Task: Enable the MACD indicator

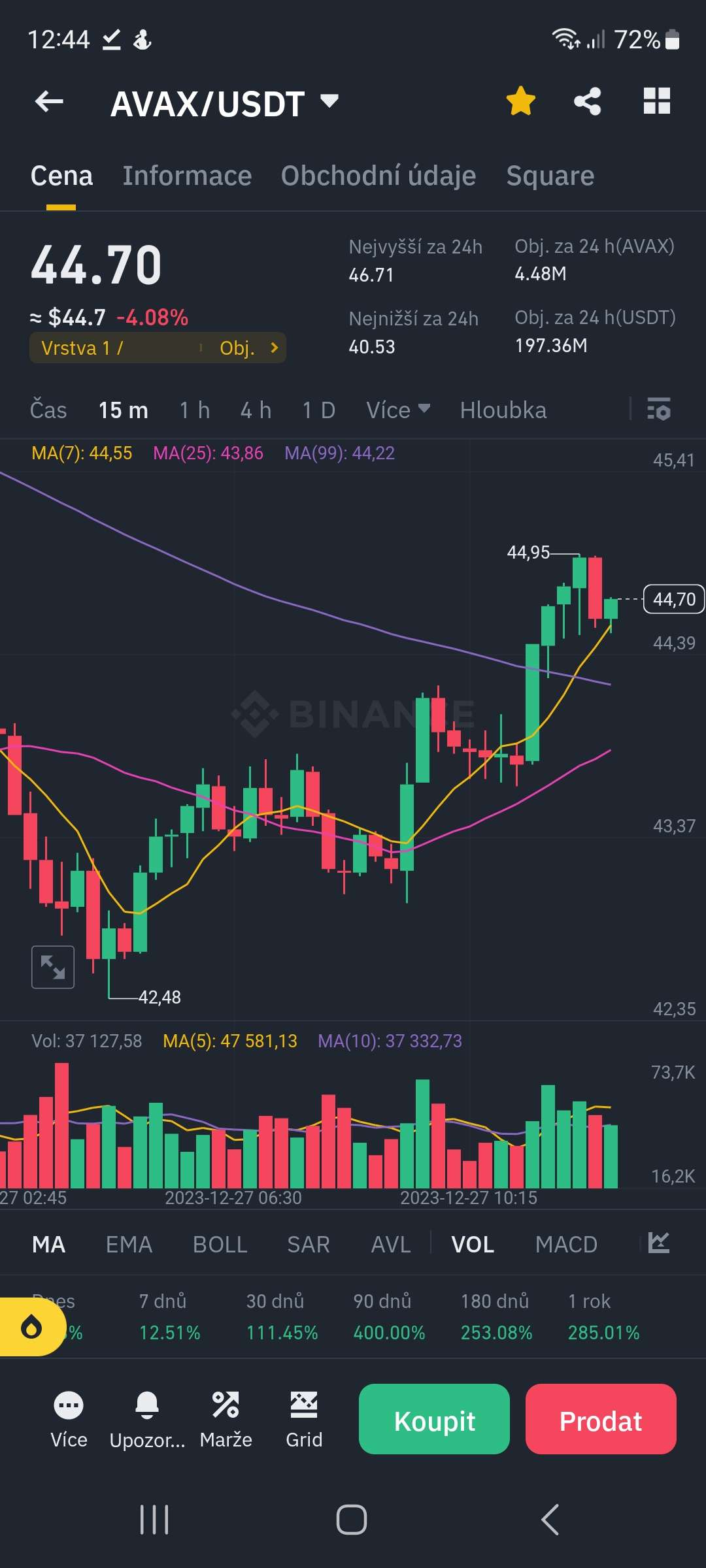Action: [x=566, y=1245]
